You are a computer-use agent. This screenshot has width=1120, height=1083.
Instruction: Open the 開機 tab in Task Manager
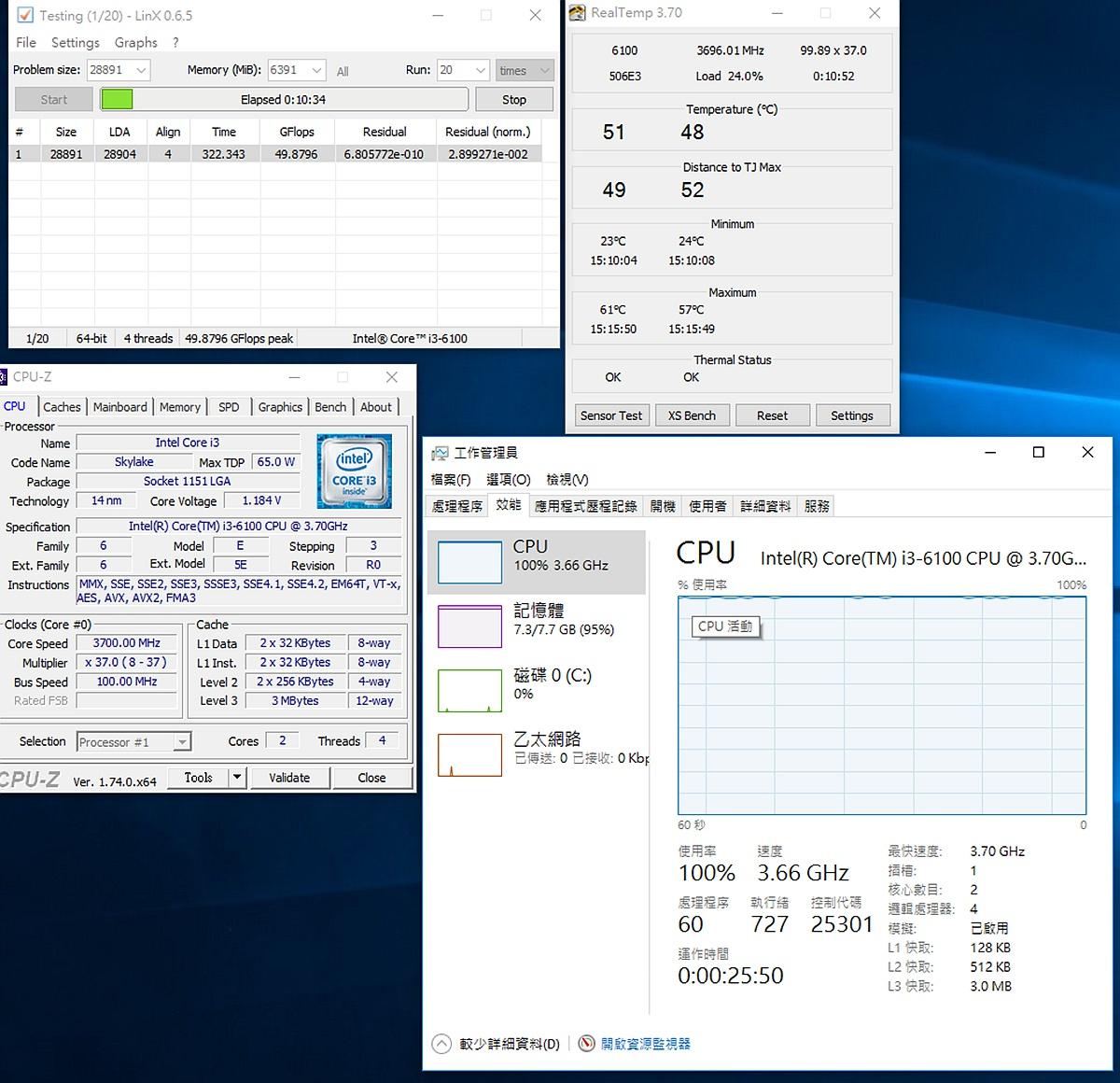coord(663,506)
